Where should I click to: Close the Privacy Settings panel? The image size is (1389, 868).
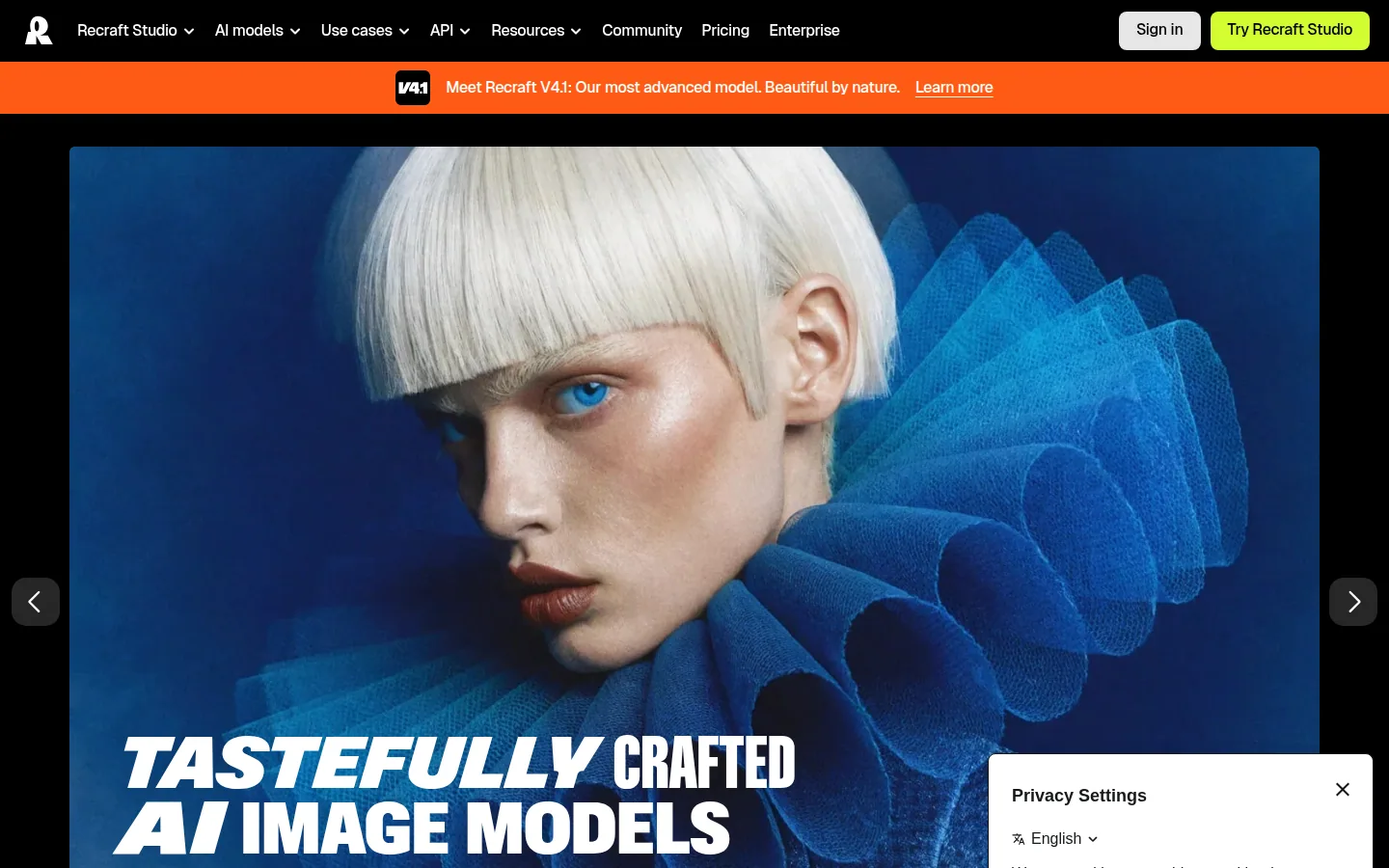point(1343,790)
